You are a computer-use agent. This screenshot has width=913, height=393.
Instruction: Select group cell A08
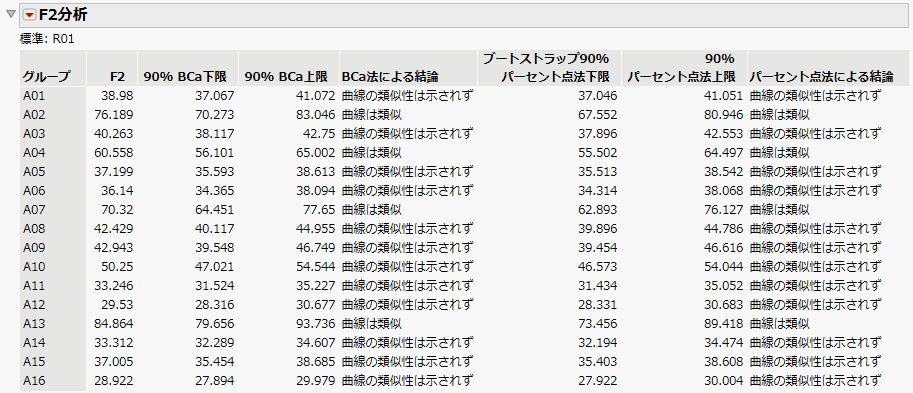[x=34, y=229]
